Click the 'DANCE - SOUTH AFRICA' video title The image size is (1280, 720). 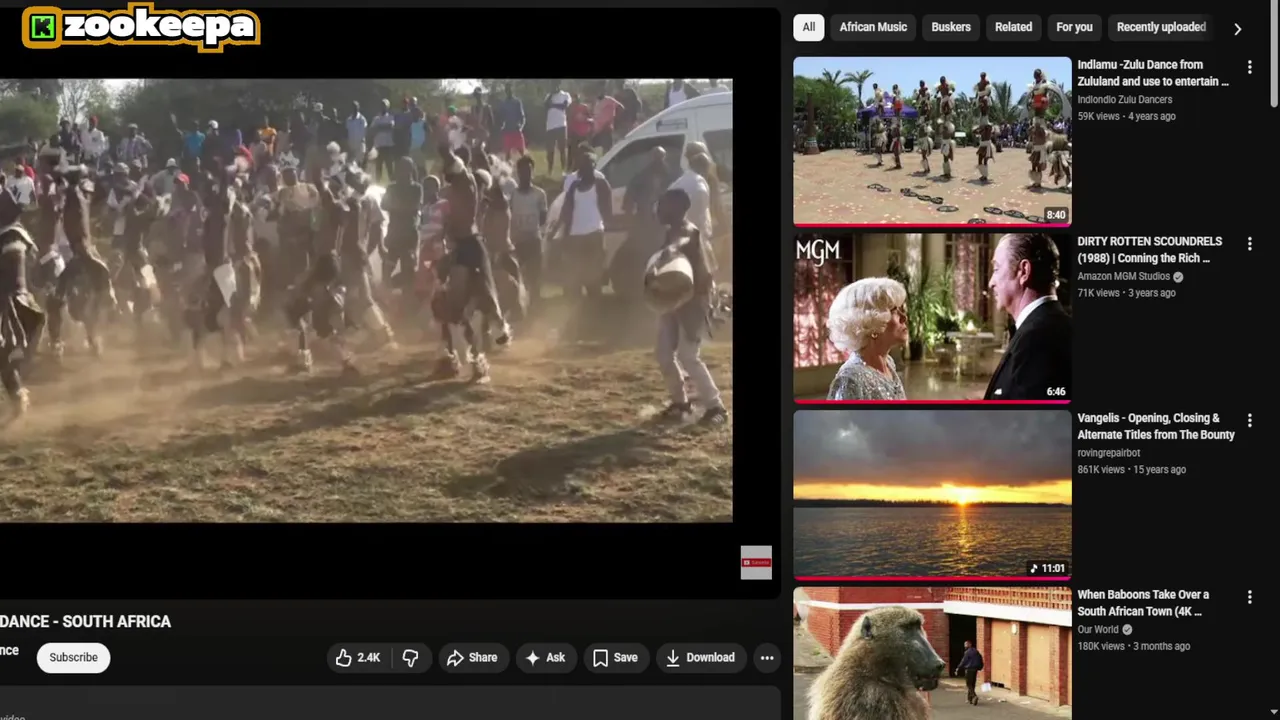pos(85,621)
